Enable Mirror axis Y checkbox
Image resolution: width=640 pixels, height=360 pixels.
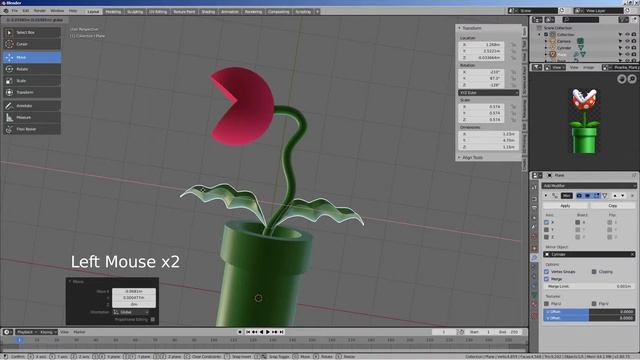coord(547,230)
